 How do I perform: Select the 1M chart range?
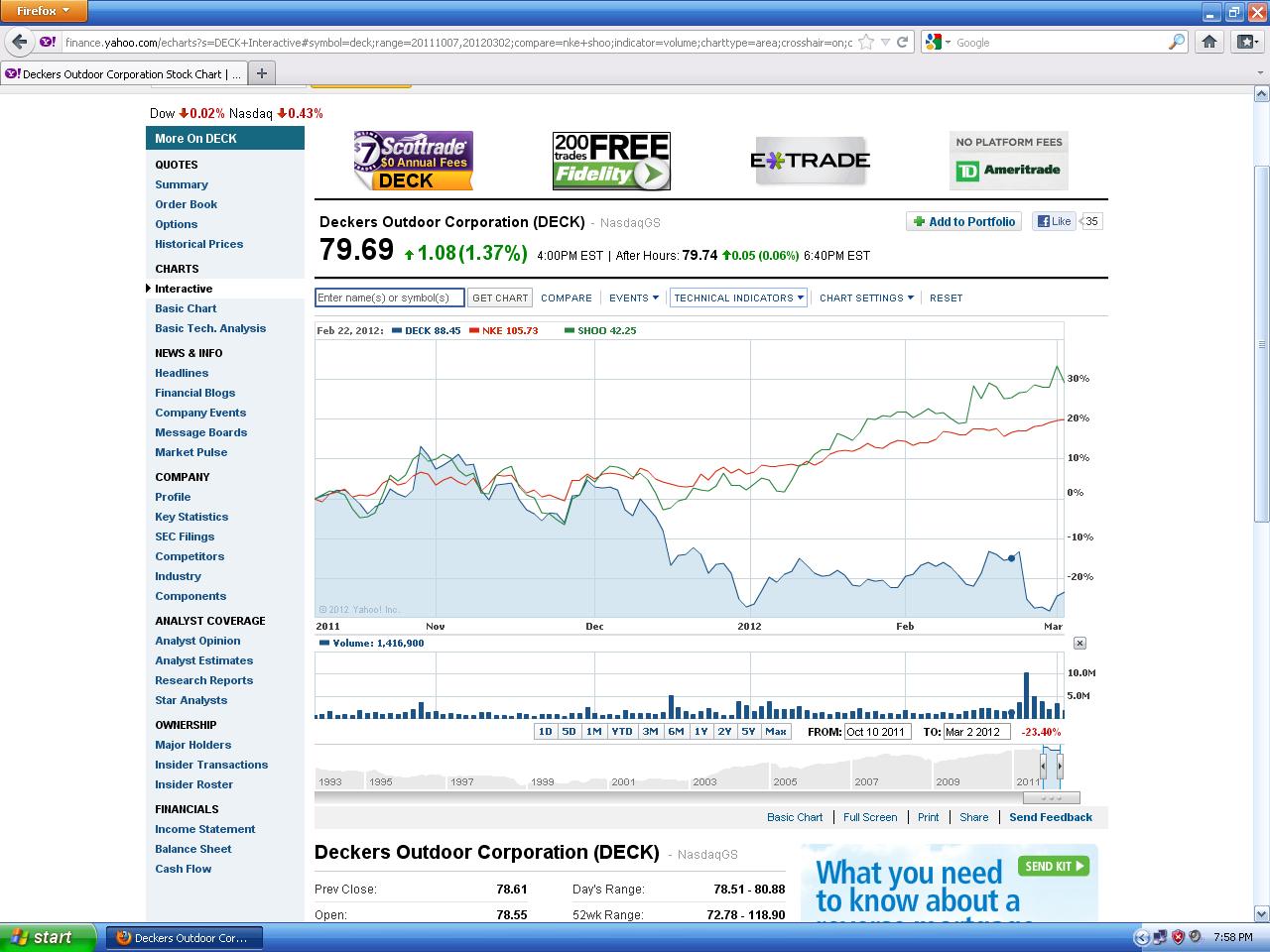tap(593, 732)
